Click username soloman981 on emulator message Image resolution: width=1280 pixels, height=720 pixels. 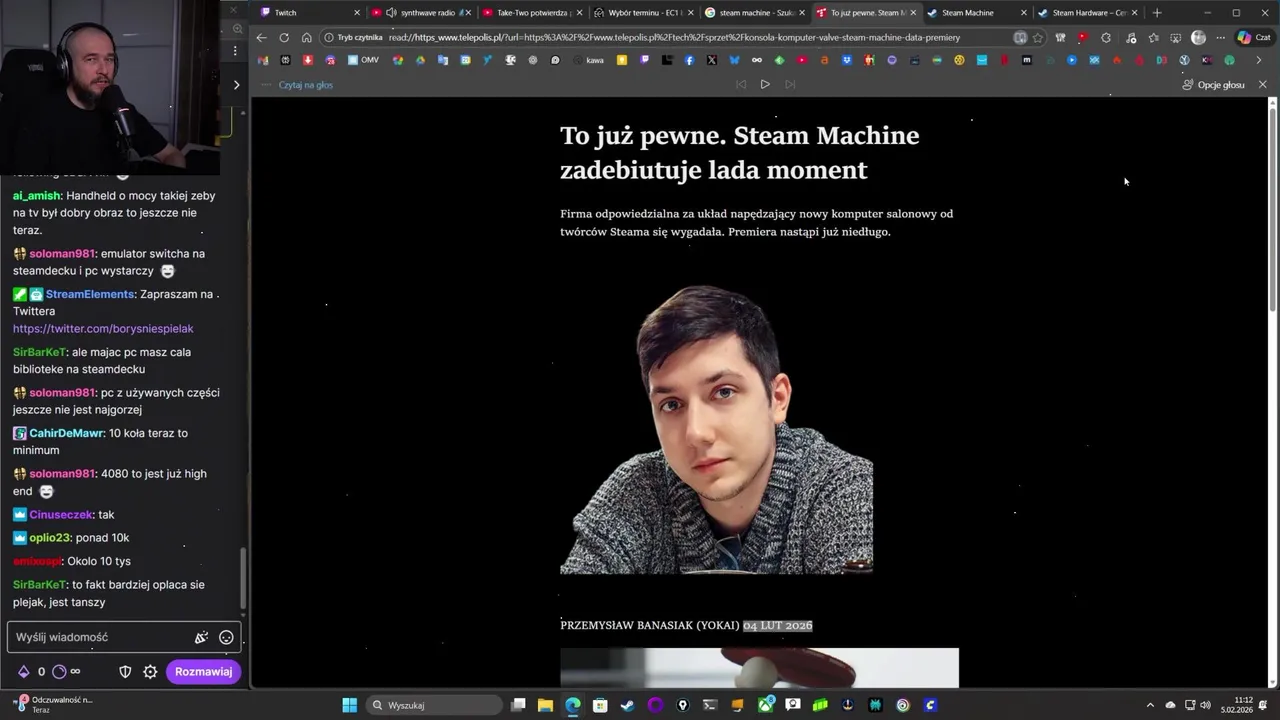pyautogui.click(x=62, y=254)
